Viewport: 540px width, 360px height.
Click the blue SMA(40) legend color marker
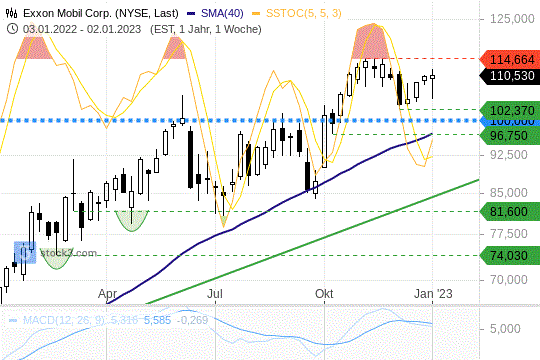191,14
